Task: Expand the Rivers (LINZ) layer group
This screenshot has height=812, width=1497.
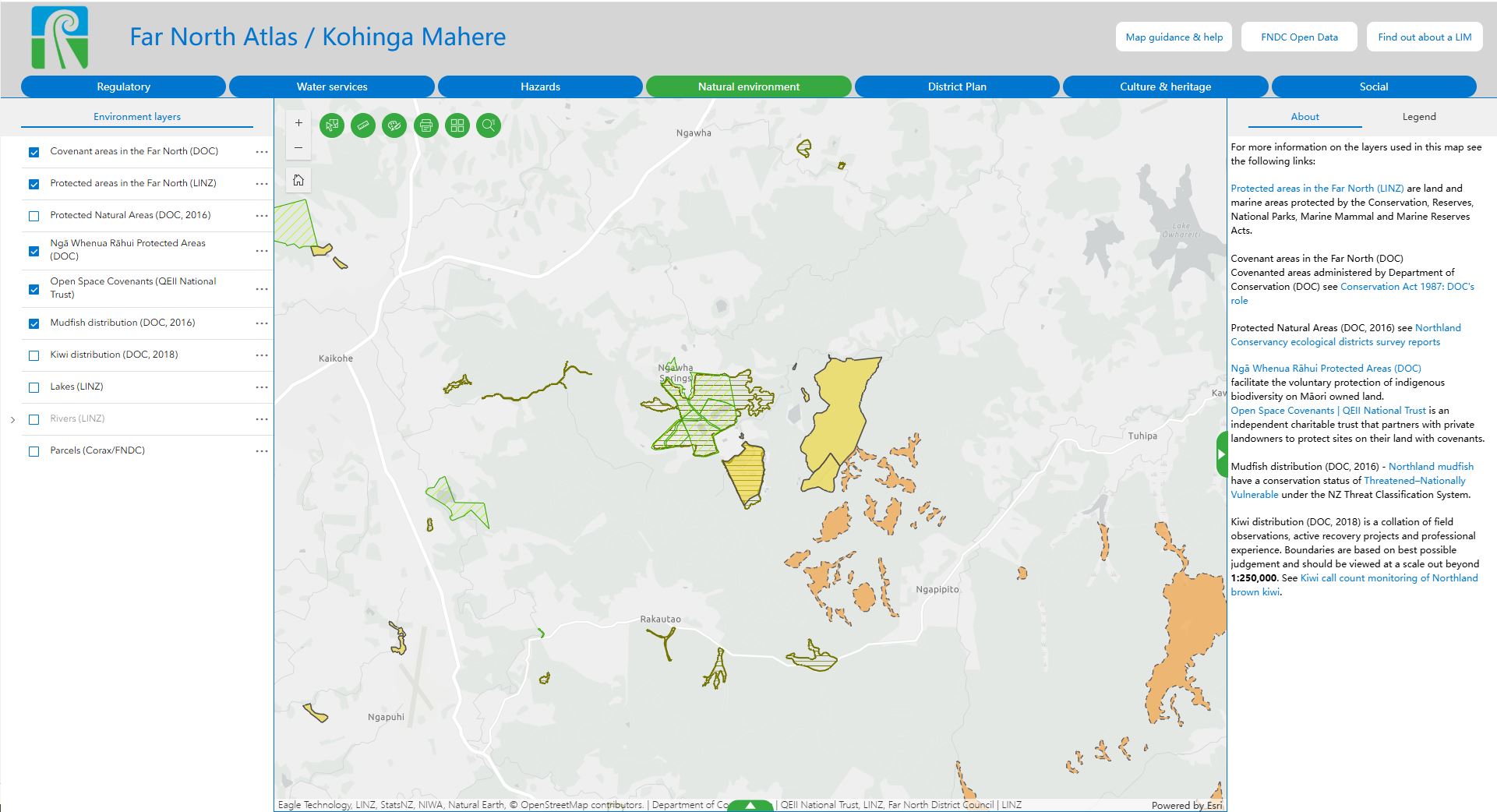Action: (x=12, y=420)
